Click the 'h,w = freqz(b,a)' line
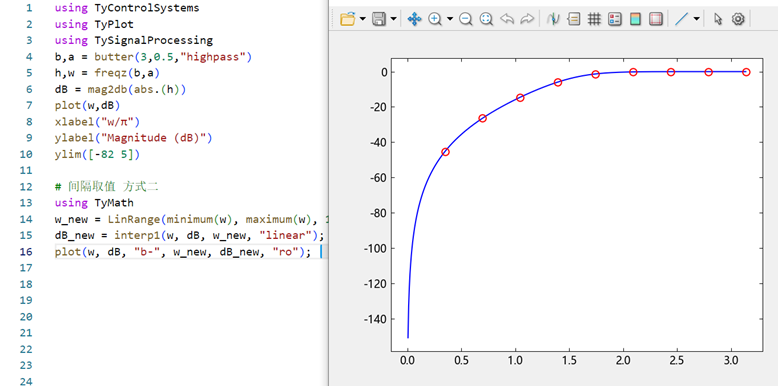 (x=107, y=73)
